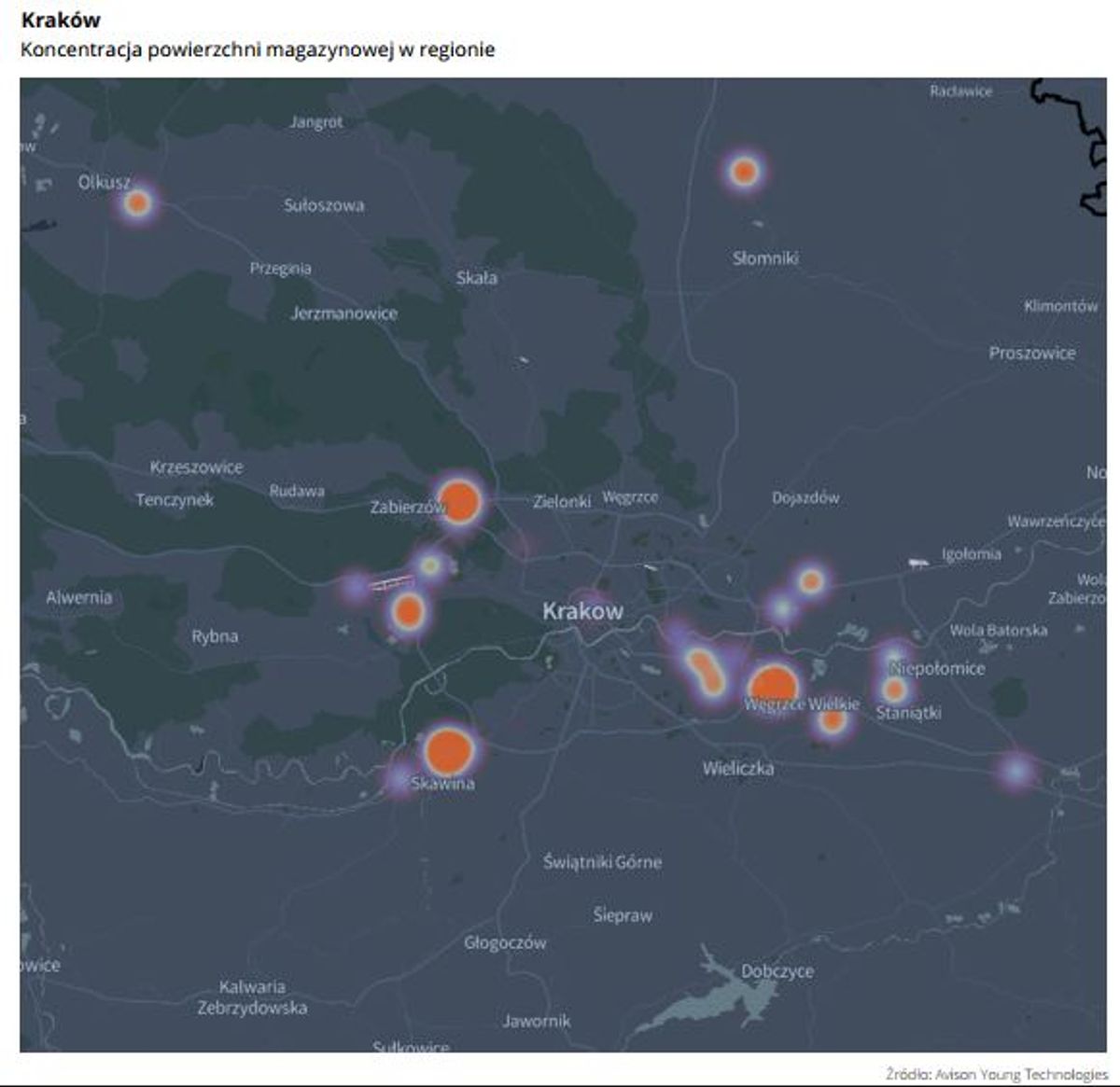1120x1087 pixels.
Task: Select the Kalwaria Zebrzydowska label
Action: 252,997
